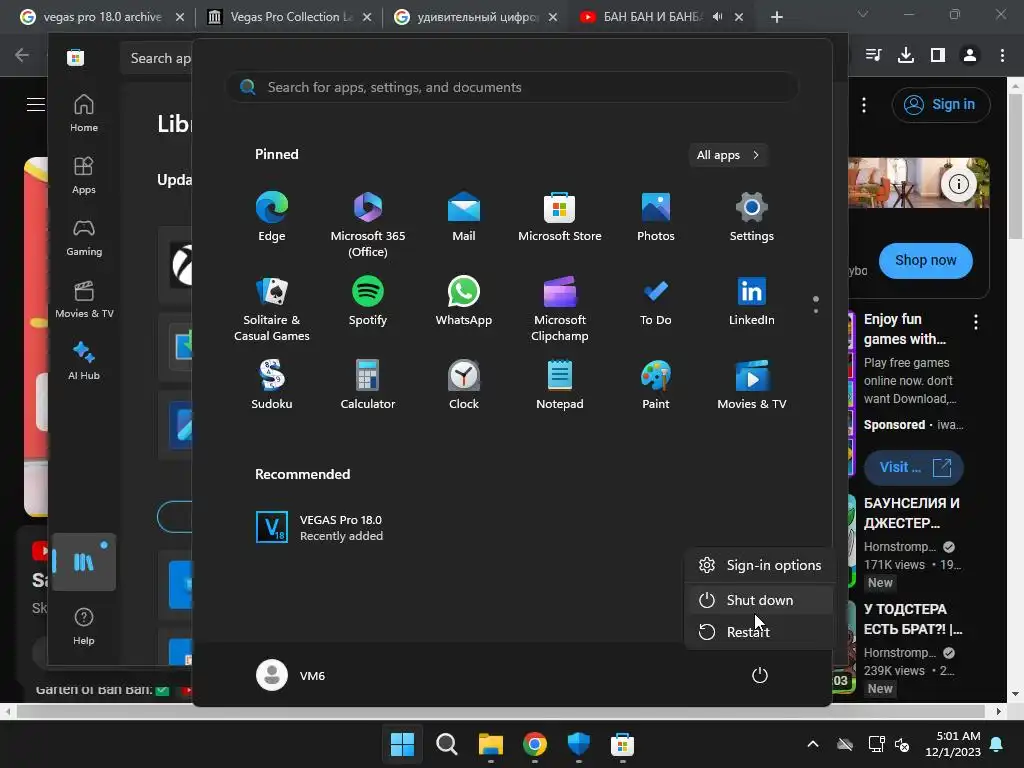1024x768 pixels.
Task: Open the VM6 user account menu
Action: coord(291,675)
